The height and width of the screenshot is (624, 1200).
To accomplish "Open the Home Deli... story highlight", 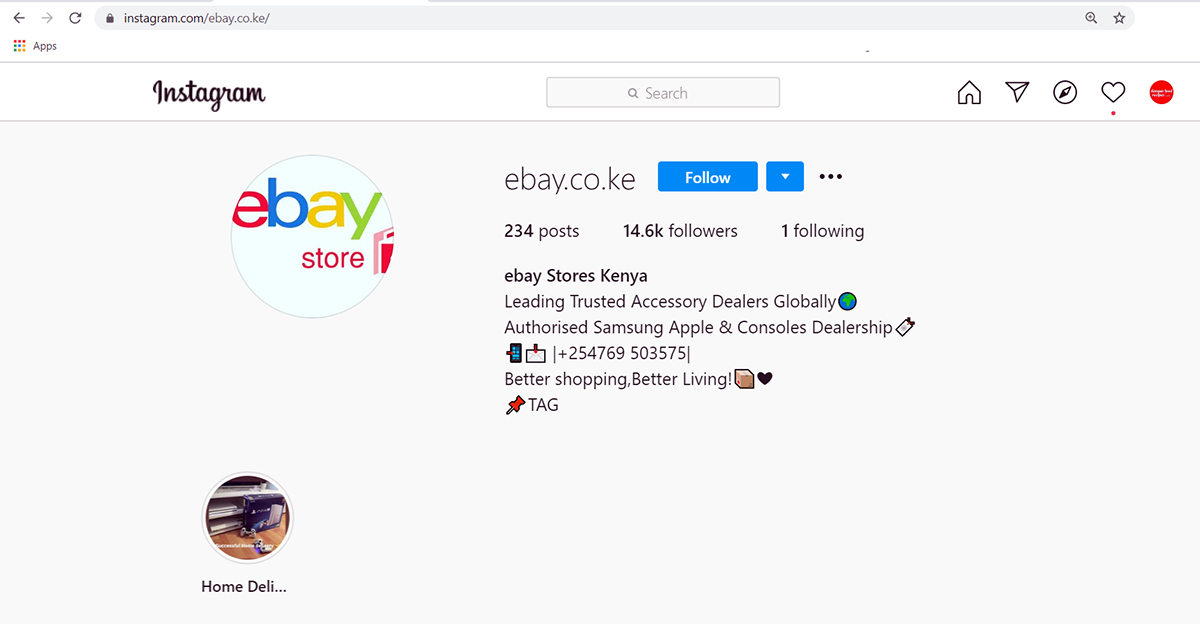I will 247,519.
